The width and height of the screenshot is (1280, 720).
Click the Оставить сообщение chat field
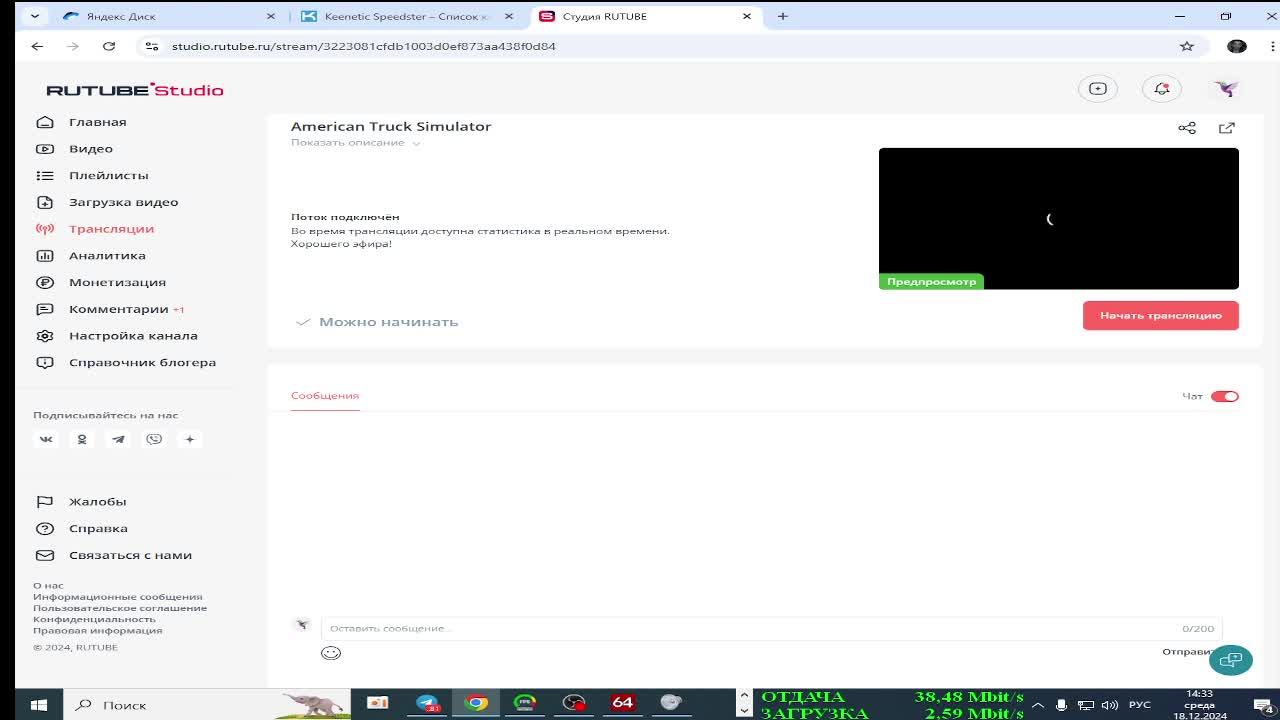tap(772, 628)
